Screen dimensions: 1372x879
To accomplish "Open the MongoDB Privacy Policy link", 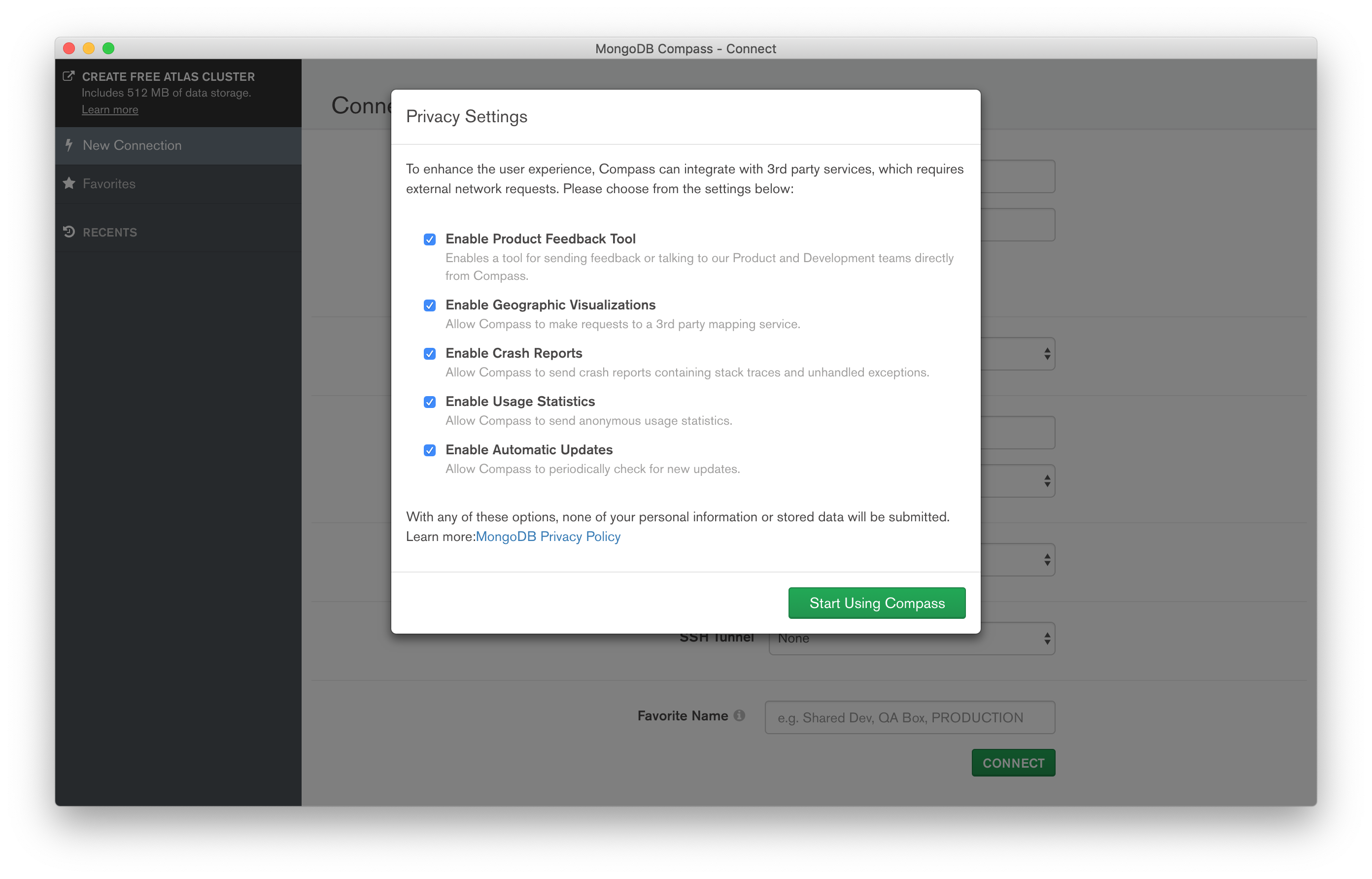I will pyautogui.click(x=548, y=537).
